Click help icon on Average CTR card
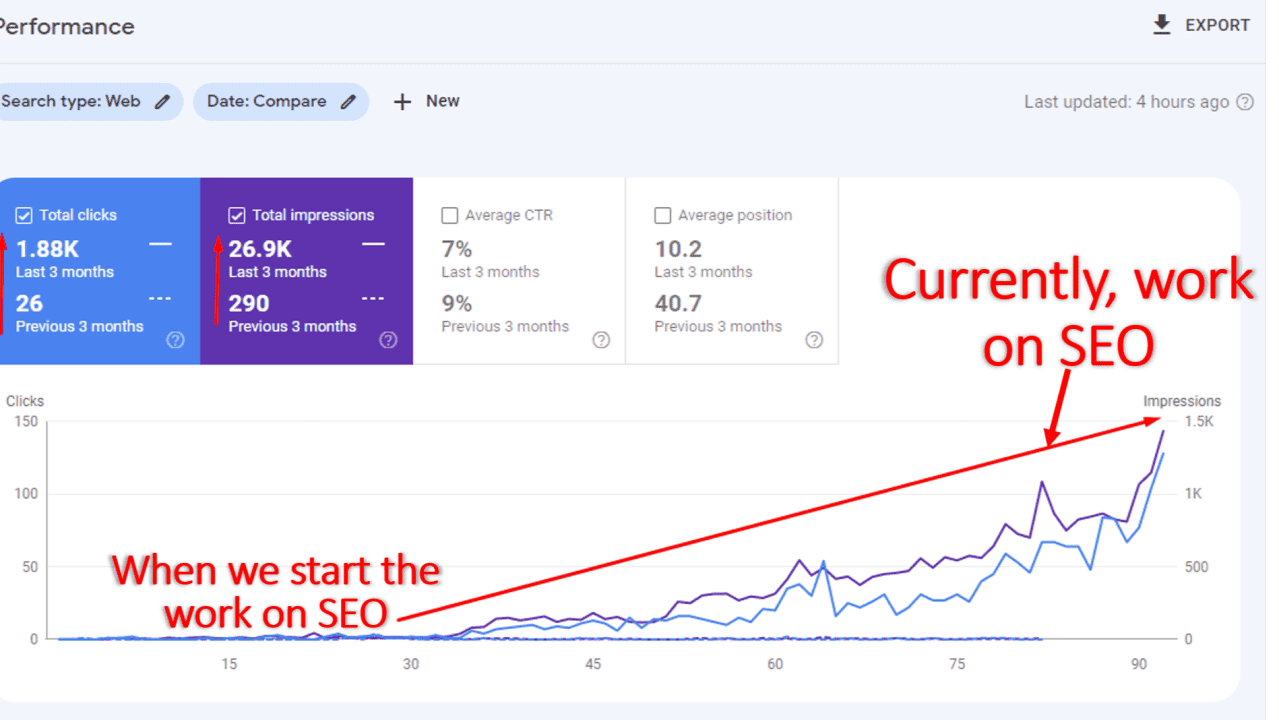The image size is (1279, 720). click(x=601, y=340)
